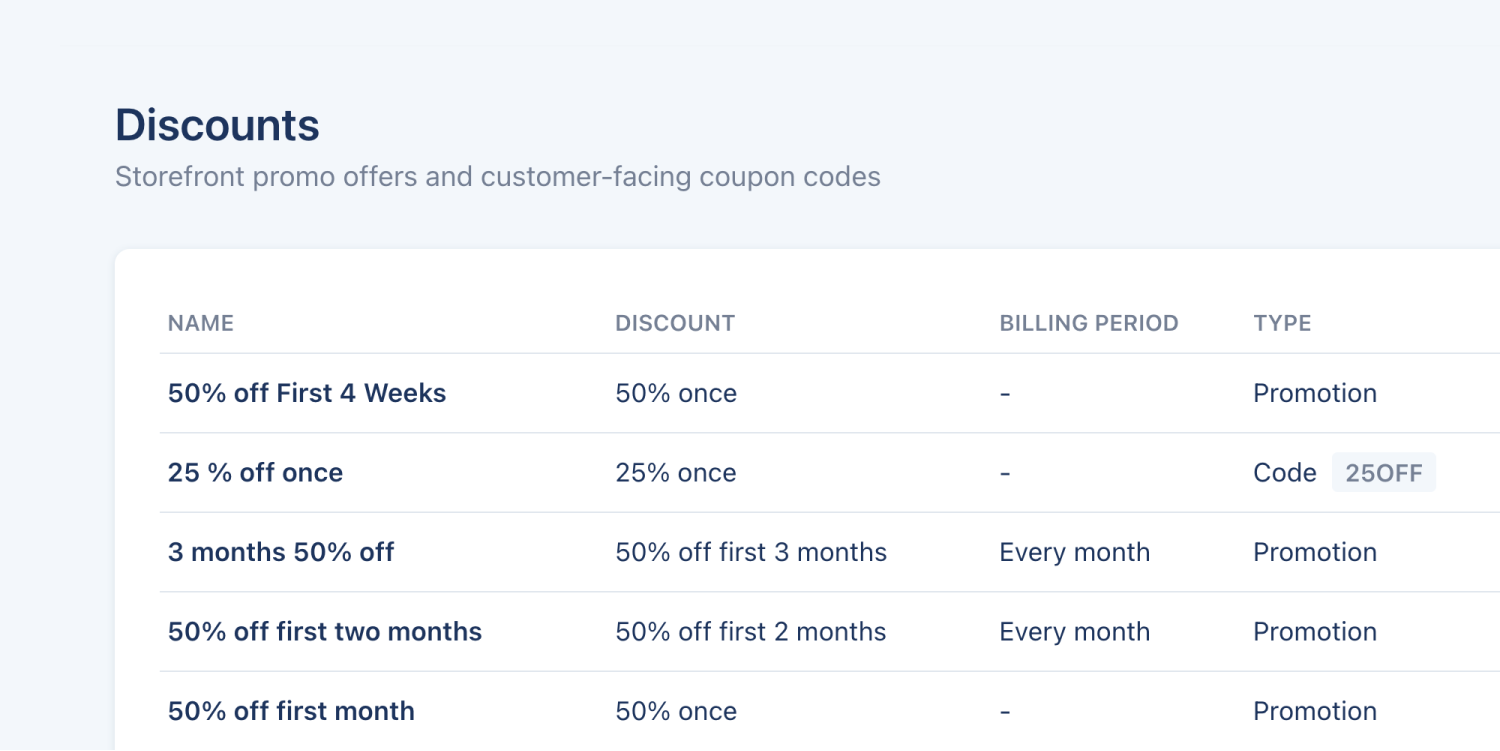Click the Promotion label for 50% off first month
Image resolution: width=1500 pixels, height=751 pixels.
pos(1315,710)
